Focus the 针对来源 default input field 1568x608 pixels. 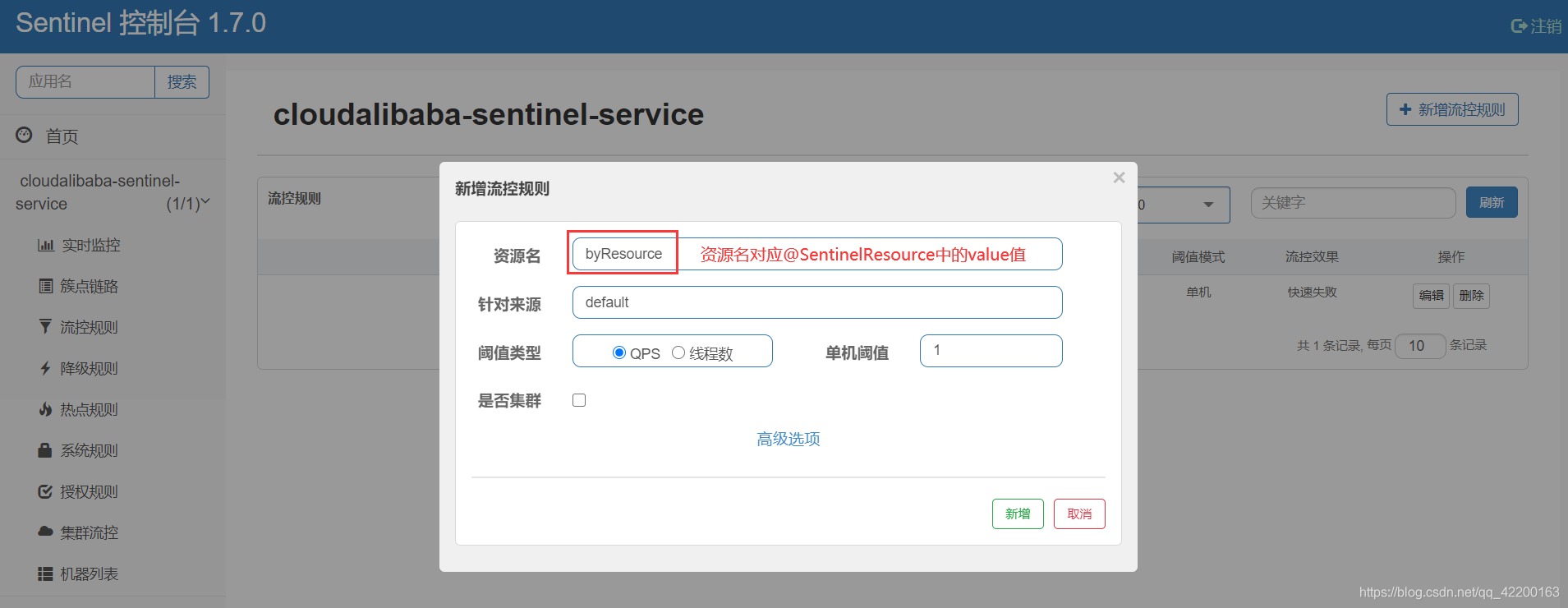(817, 302)
